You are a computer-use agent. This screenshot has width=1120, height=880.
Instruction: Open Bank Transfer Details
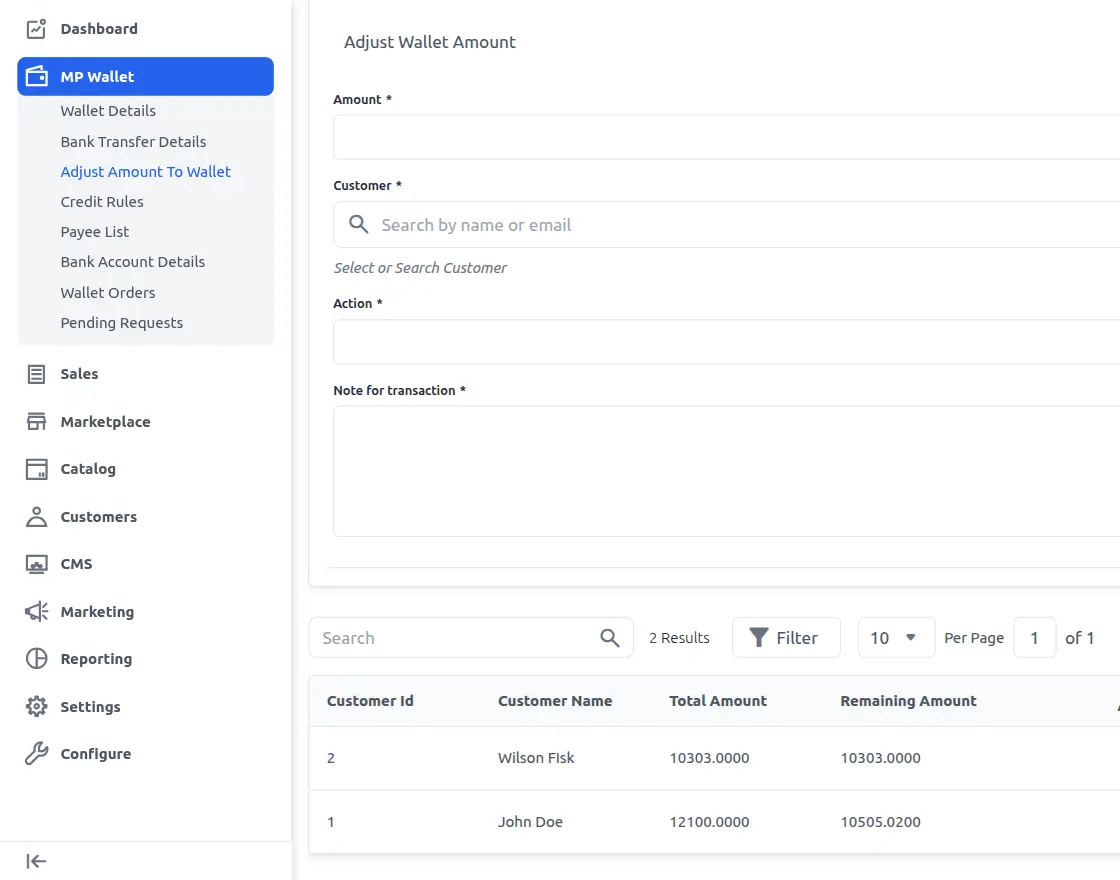(x=133, y=141)
